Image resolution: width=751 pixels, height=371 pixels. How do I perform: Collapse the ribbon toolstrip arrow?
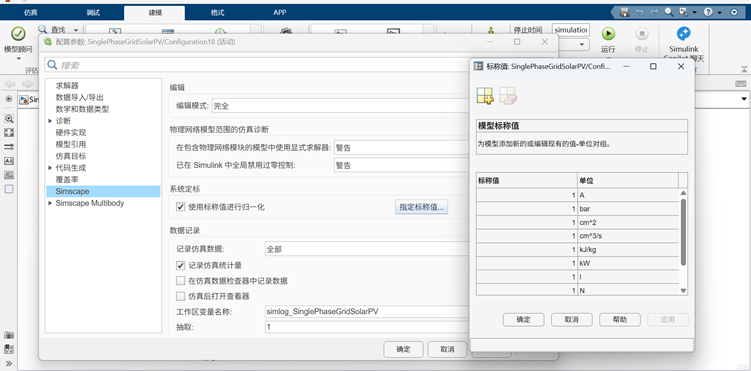[x=744, y=69]
